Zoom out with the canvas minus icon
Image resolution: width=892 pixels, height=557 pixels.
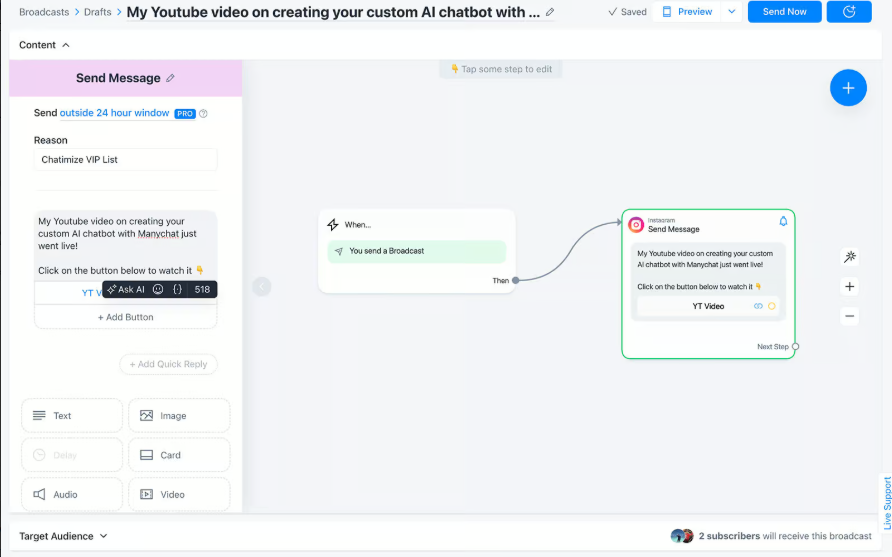point(849,316)
